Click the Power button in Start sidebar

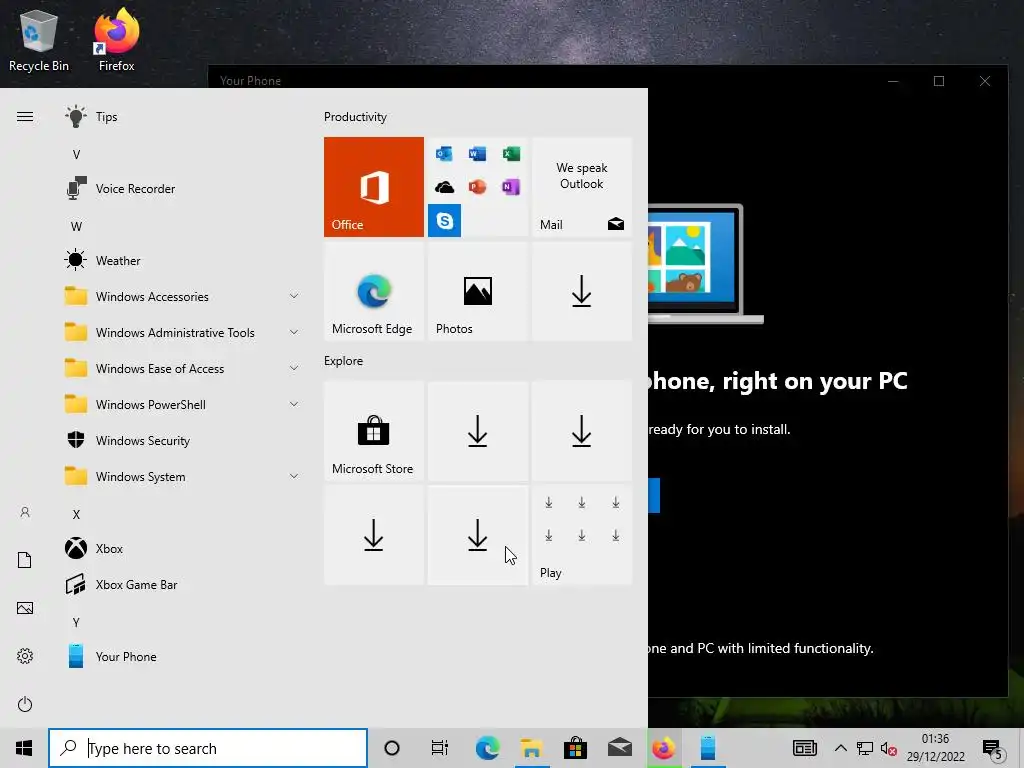[25, 704]
